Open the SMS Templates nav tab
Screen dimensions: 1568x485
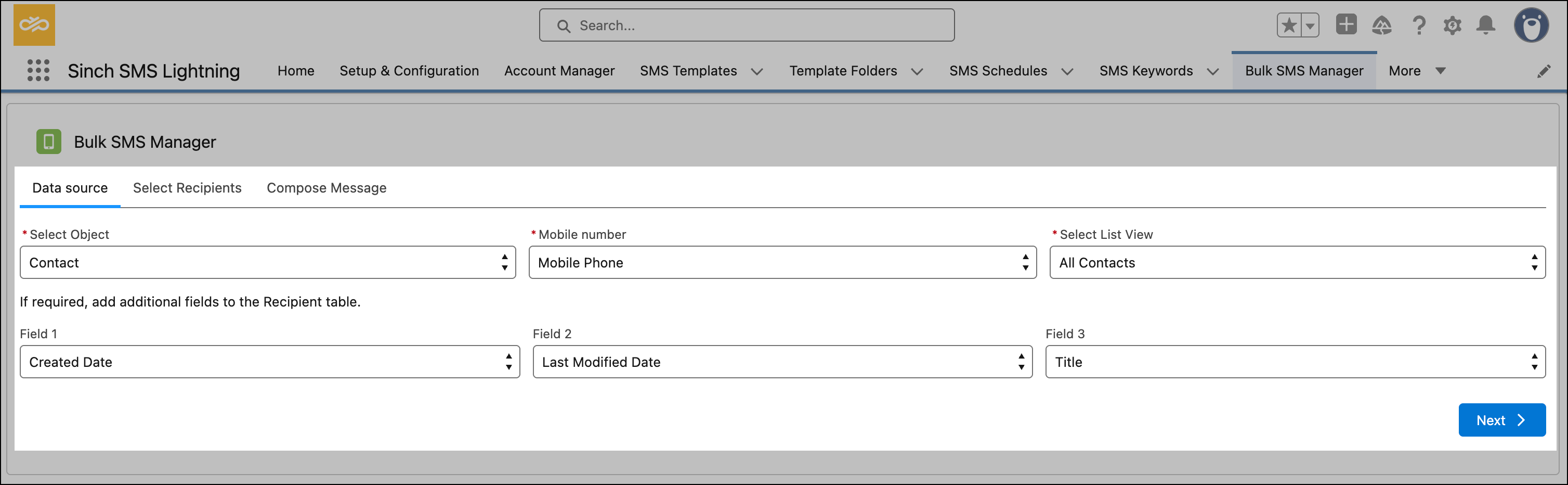688,71
